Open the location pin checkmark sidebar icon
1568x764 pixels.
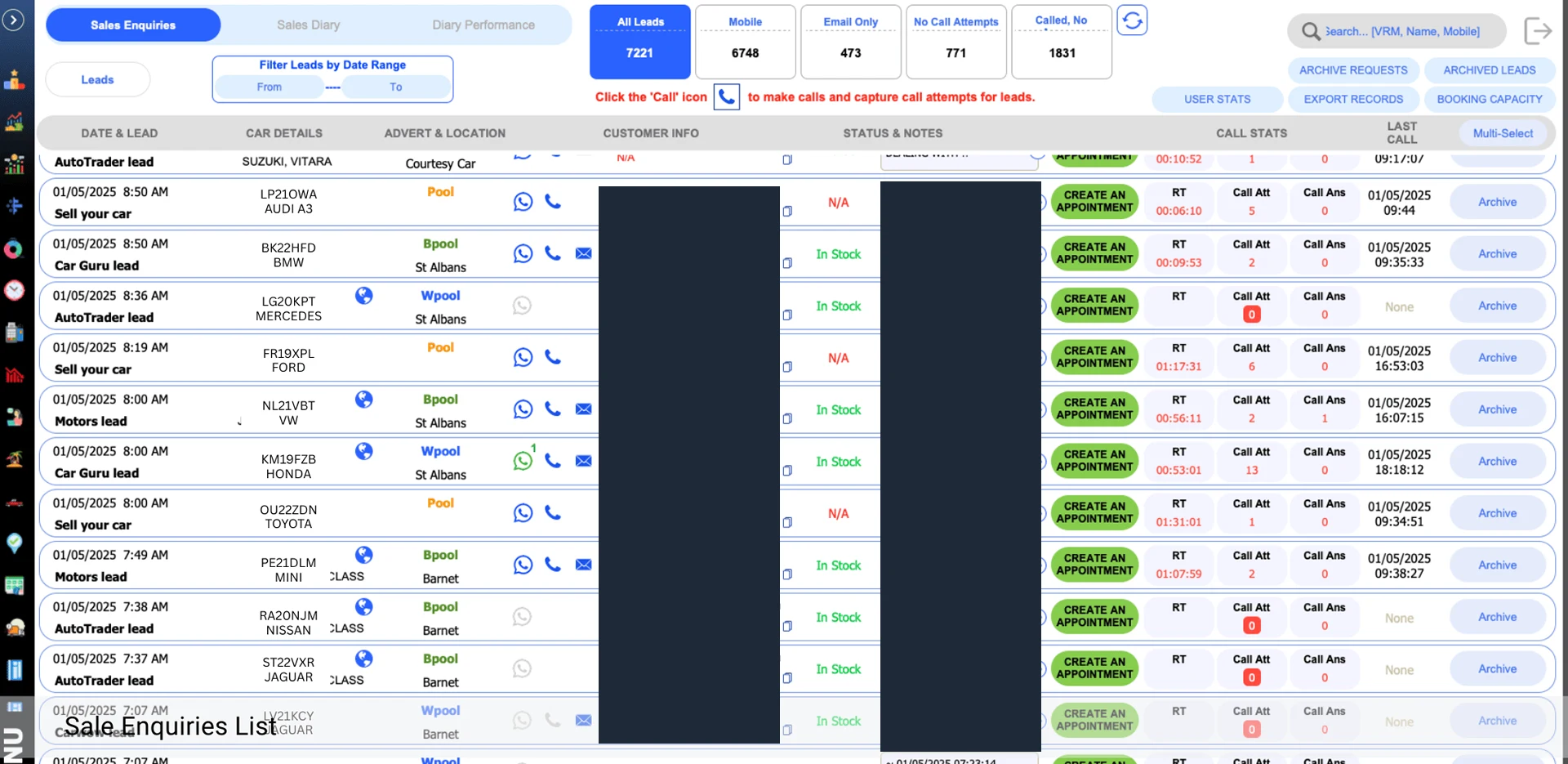click(14, 543)
